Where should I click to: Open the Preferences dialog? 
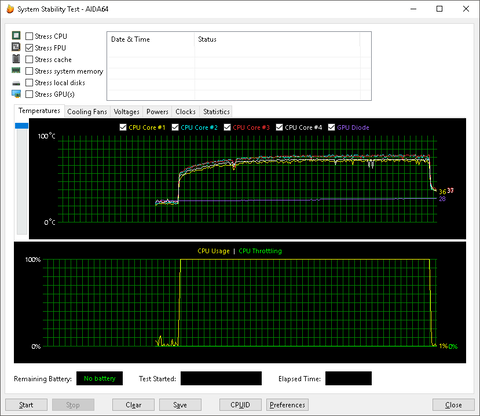click(x=287, y=405)
